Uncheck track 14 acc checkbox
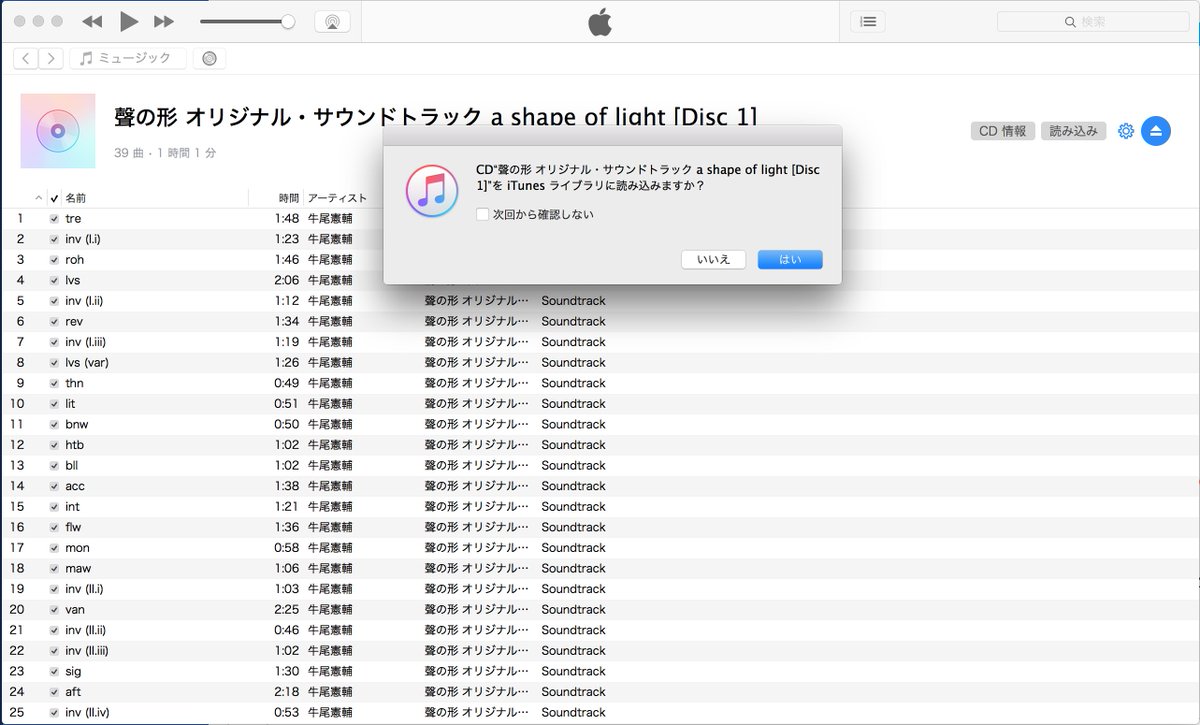The height and width of the screenshot is (725, 1200). click(x=54, y=486)
